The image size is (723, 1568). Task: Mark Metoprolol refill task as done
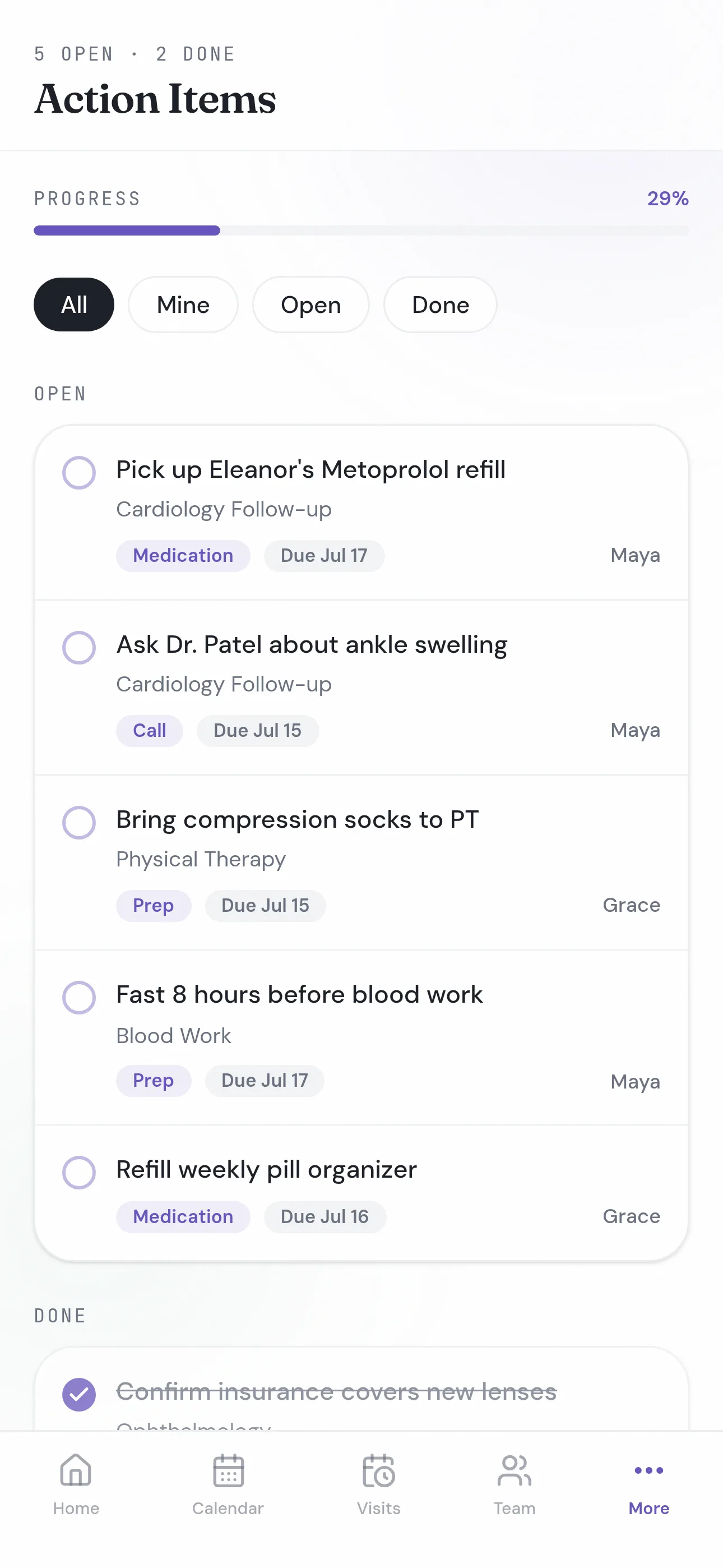pos(79,472)
